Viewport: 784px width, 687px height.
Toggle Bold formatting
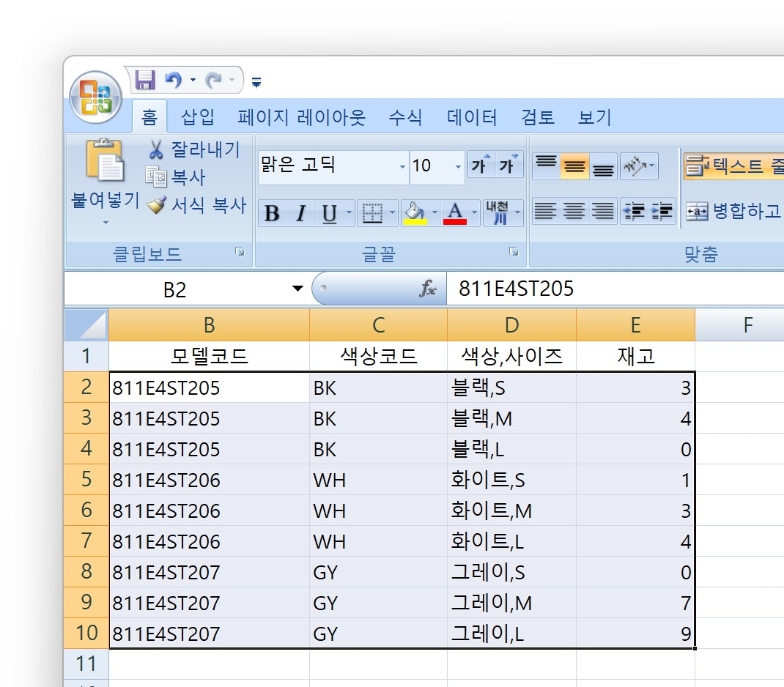(271, 213)
